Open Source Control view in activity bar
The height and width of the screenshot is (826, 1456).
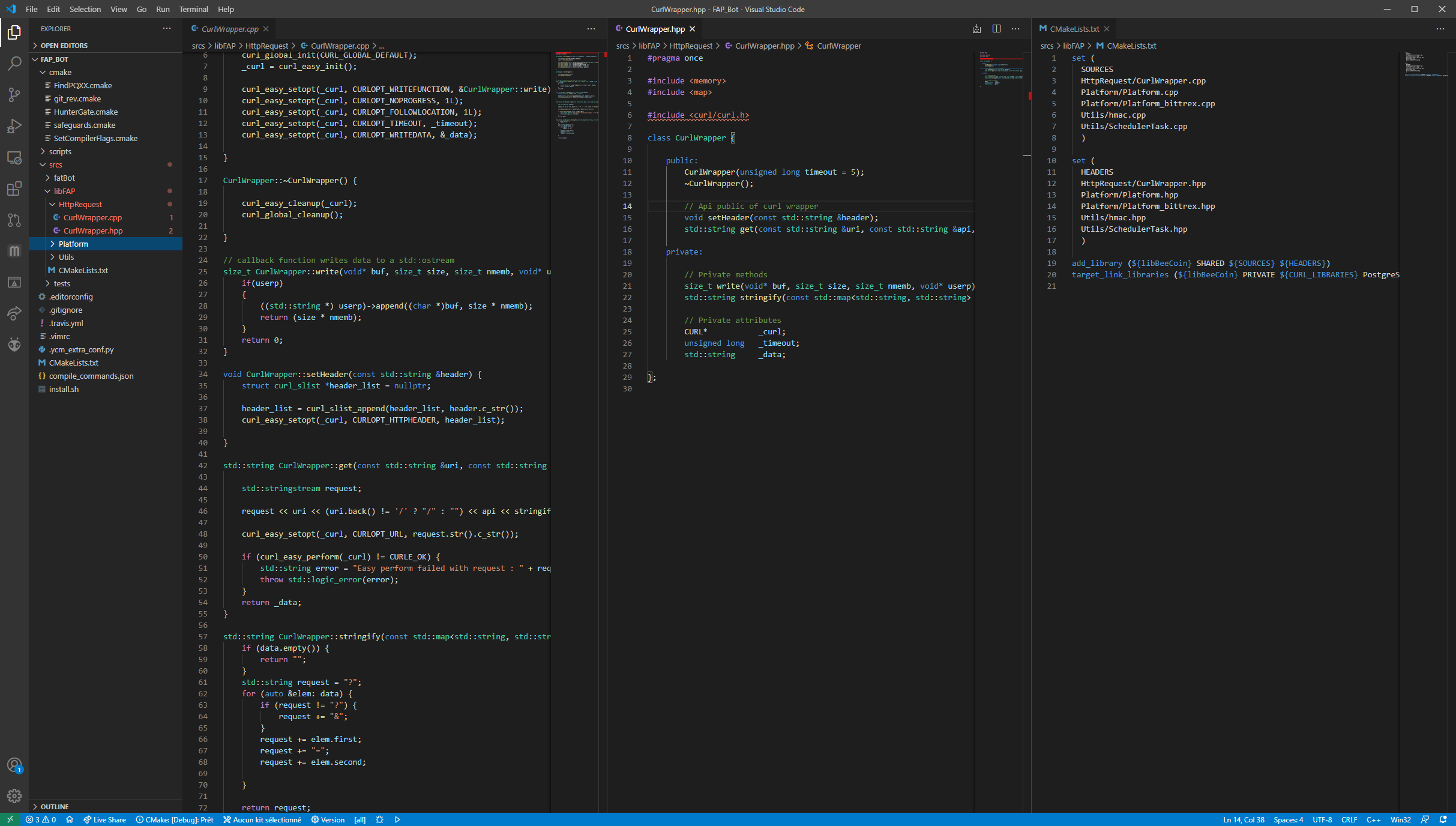(14, 95)
